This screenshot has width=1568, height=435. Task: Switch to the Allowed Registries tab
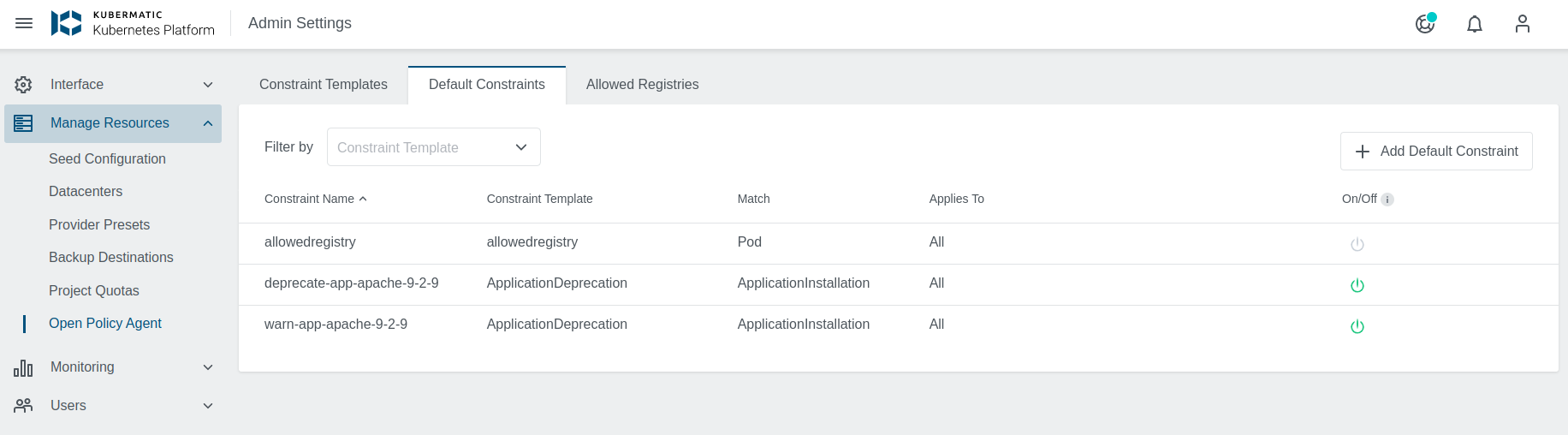[642, 85]
